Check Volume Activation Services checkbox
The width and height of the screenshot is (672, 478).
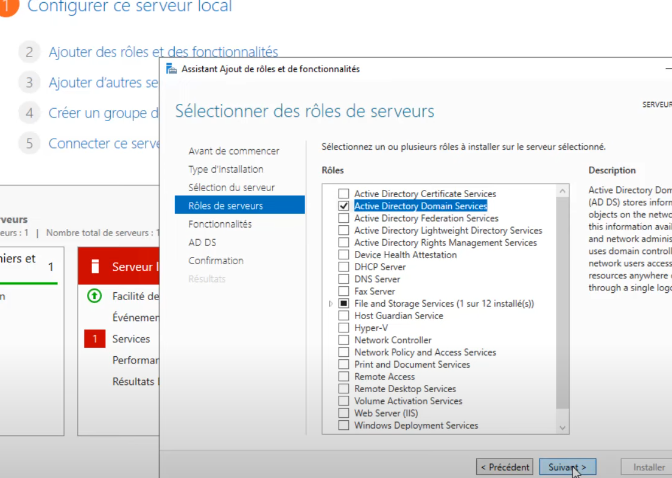343,401
